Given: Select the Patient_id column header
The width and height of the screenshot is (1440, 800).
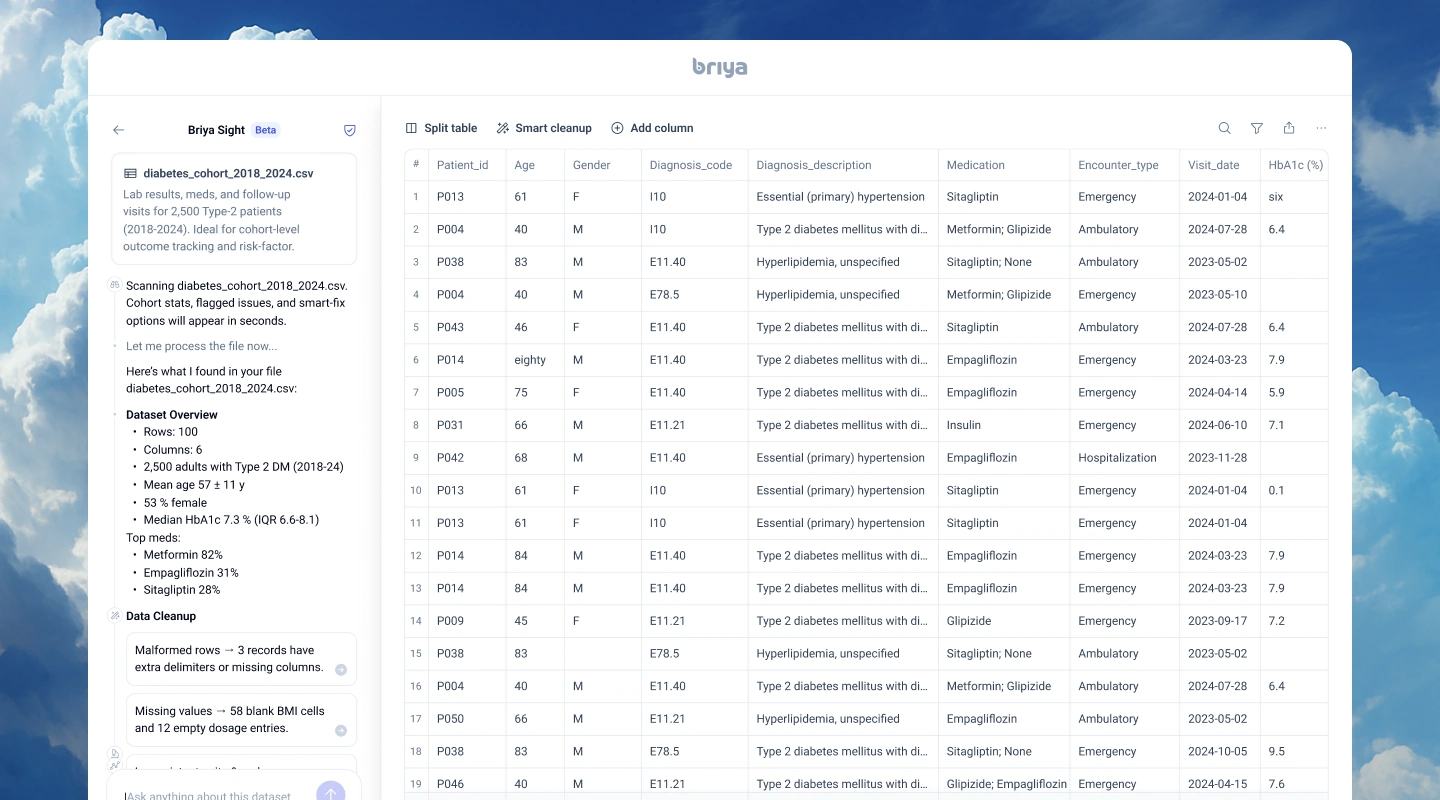Looking at the screenshot, I should (x=467, y=165).
